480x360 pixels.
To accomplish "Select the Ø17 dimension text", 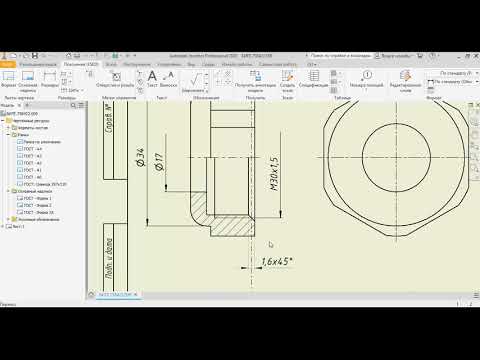I will [160, 162].
